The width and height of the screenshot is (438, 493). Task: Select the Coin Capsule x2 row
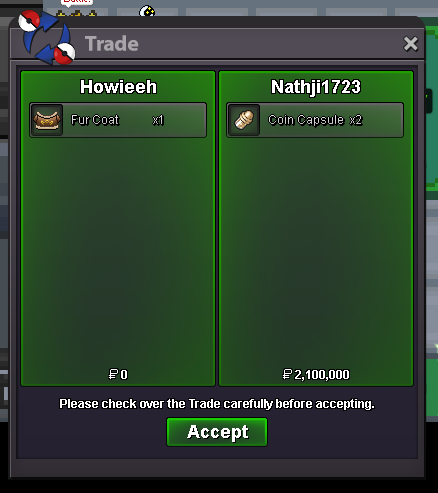(x=315, y=120)
